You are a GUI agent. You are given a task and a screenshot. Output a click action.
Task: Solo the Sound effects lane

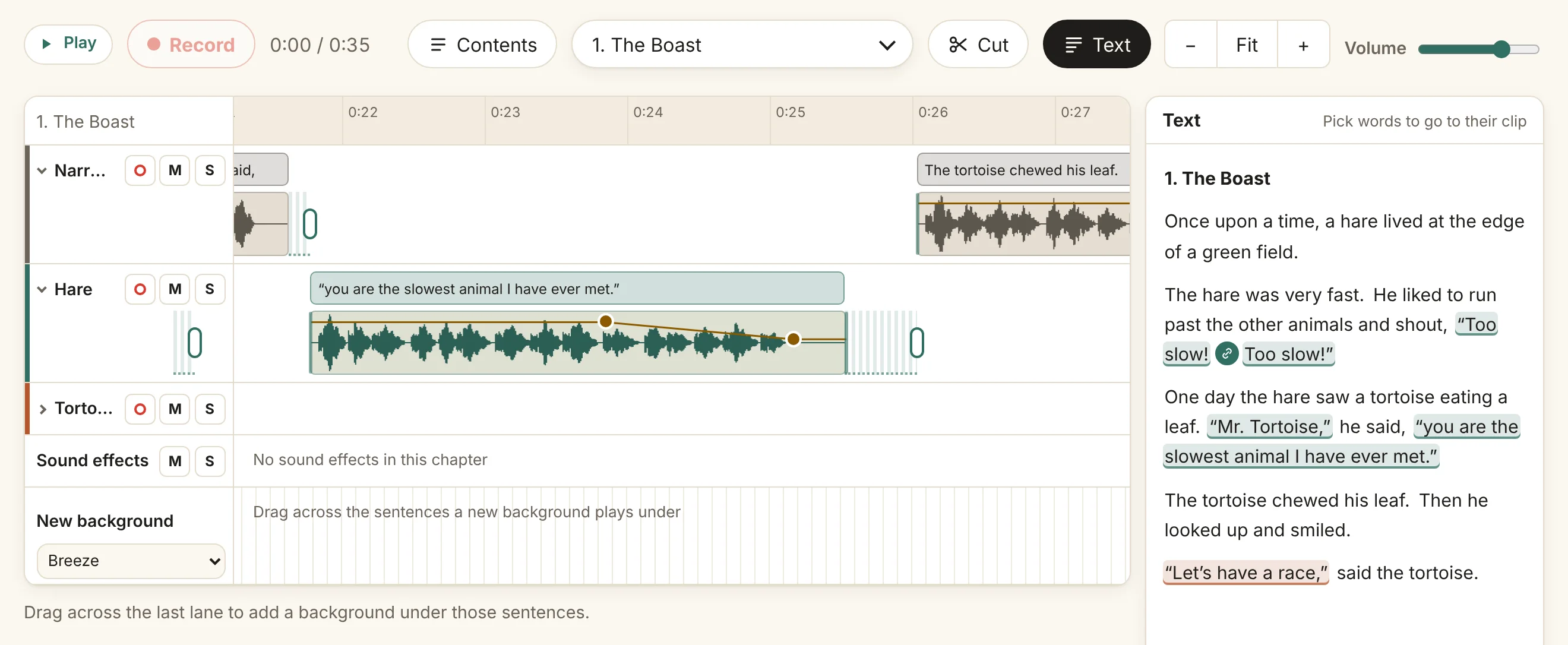210,461
